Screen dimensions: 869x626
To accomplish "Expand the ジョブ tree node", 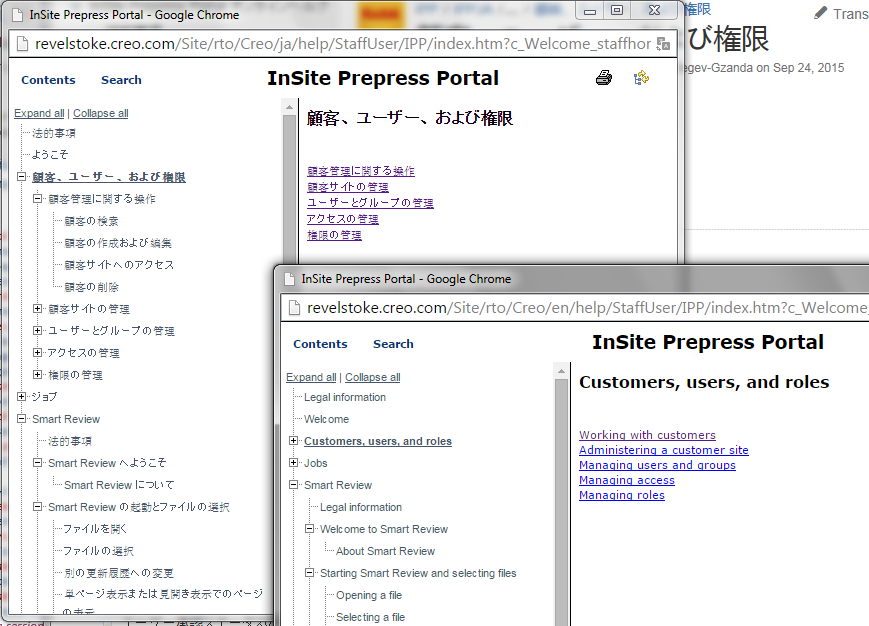I will 22,397.
